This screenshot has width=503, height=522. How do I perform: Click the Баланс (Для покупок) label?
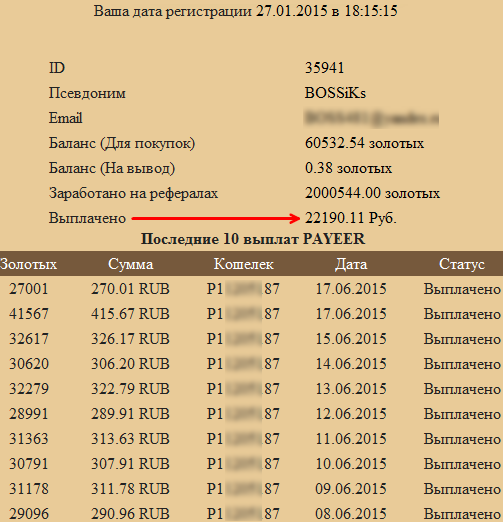(x=122, y=143)
